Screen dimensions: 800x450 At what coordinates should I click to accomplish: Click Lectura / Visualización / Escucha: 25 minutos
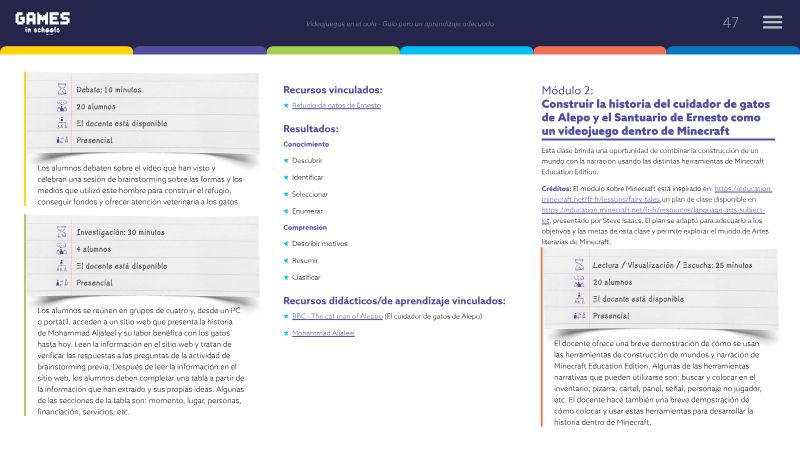672,265
